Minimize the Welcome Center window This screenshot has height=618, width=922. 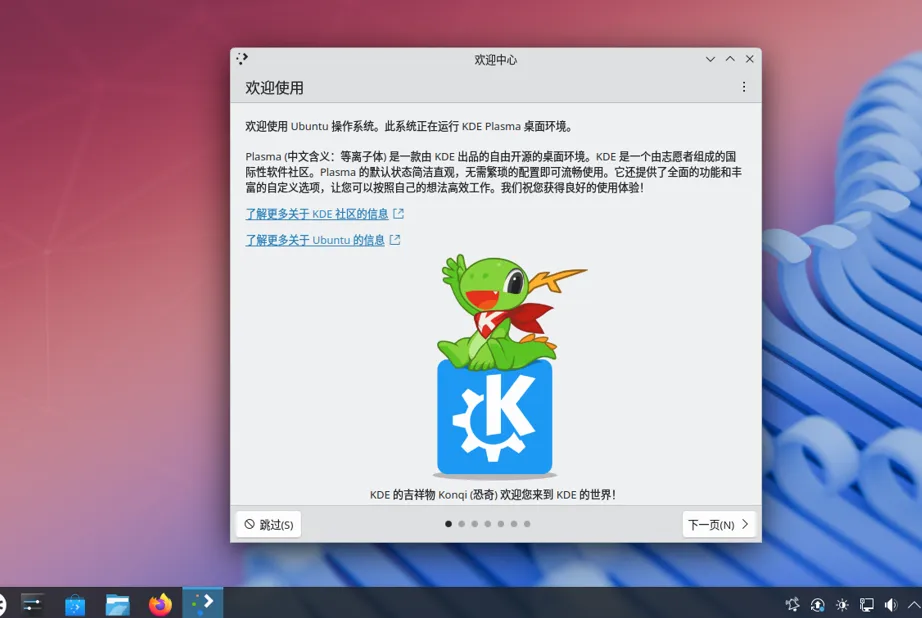[x=710, y=59]
